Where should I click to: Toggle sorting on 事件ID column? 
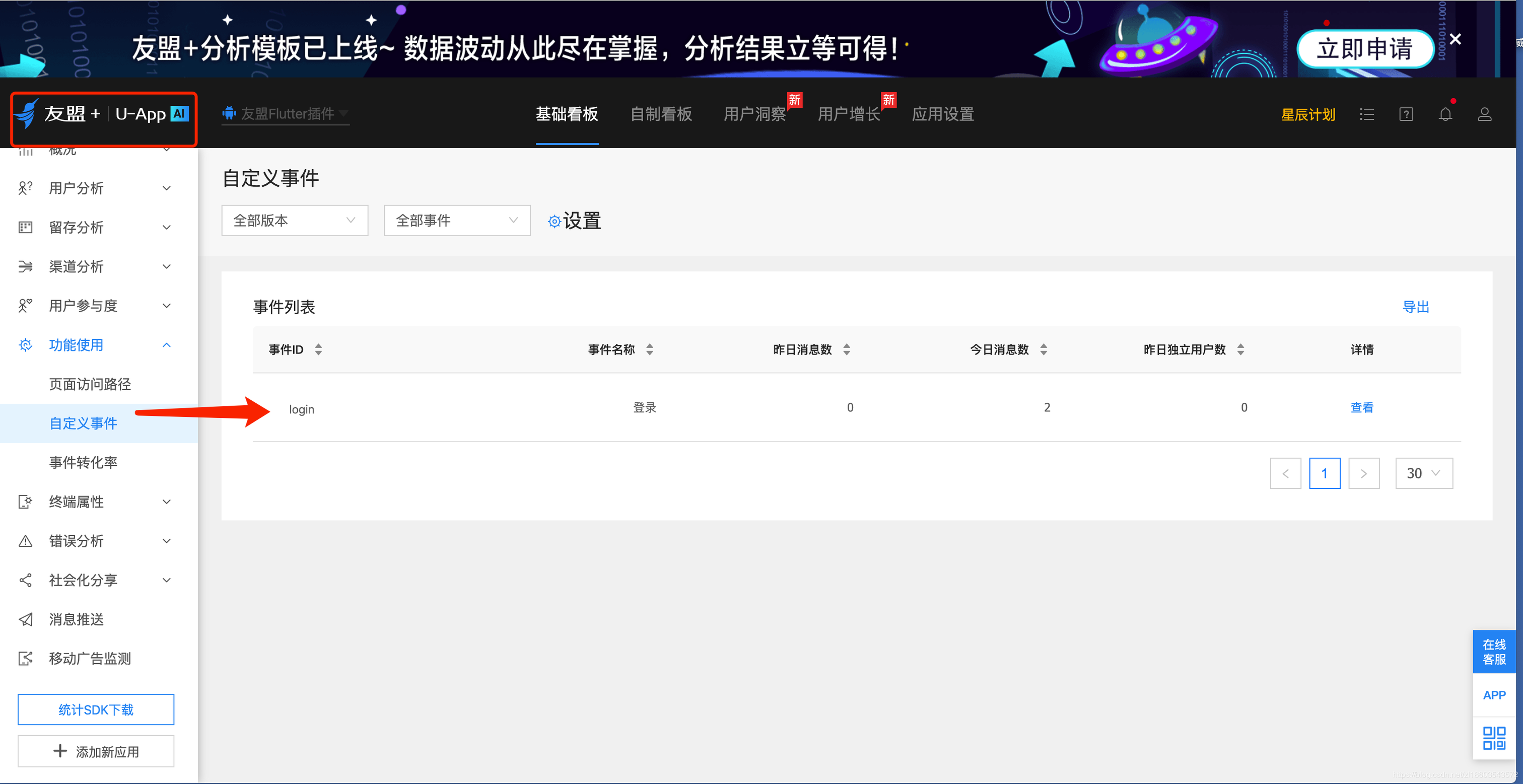[x=318, y=349]
